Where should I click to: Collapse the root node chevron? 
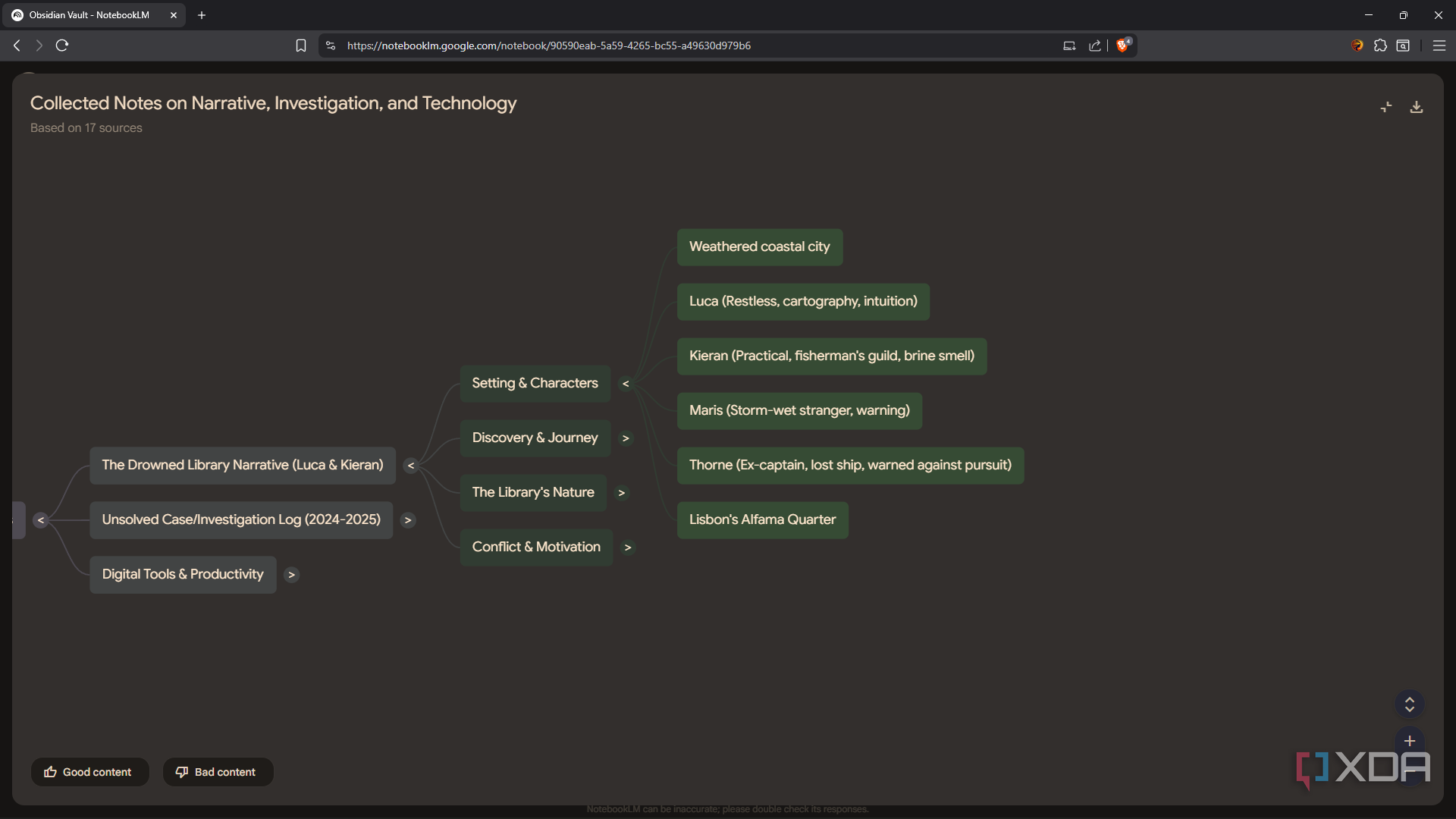click(41, 520)
